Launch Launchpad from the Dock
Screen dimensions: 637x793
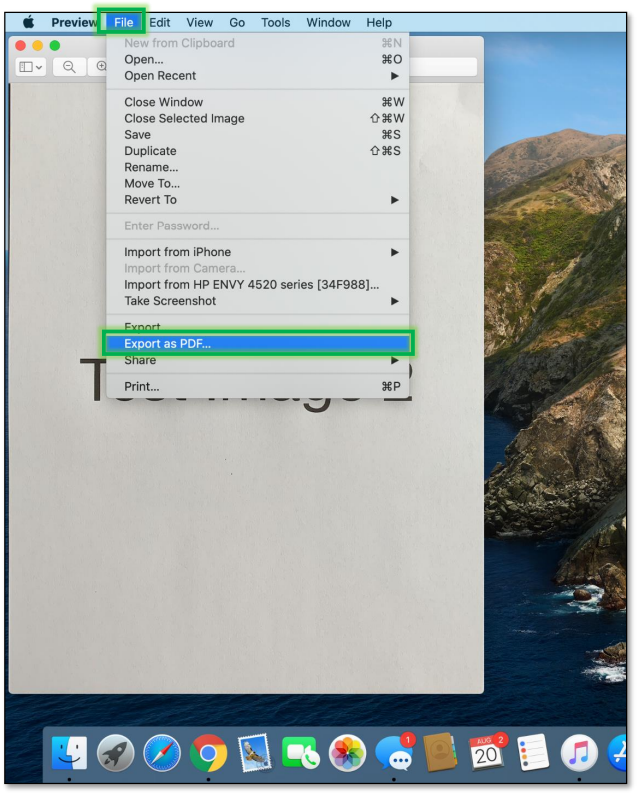click(116, 753)
